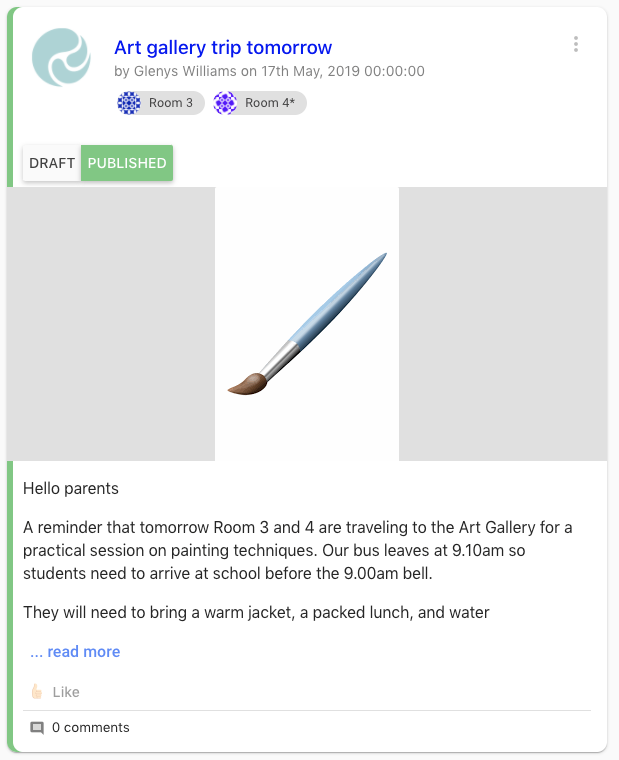Click the "Hello parents" greeting line
Screen dimensions: 619x760
pos(71,489)
